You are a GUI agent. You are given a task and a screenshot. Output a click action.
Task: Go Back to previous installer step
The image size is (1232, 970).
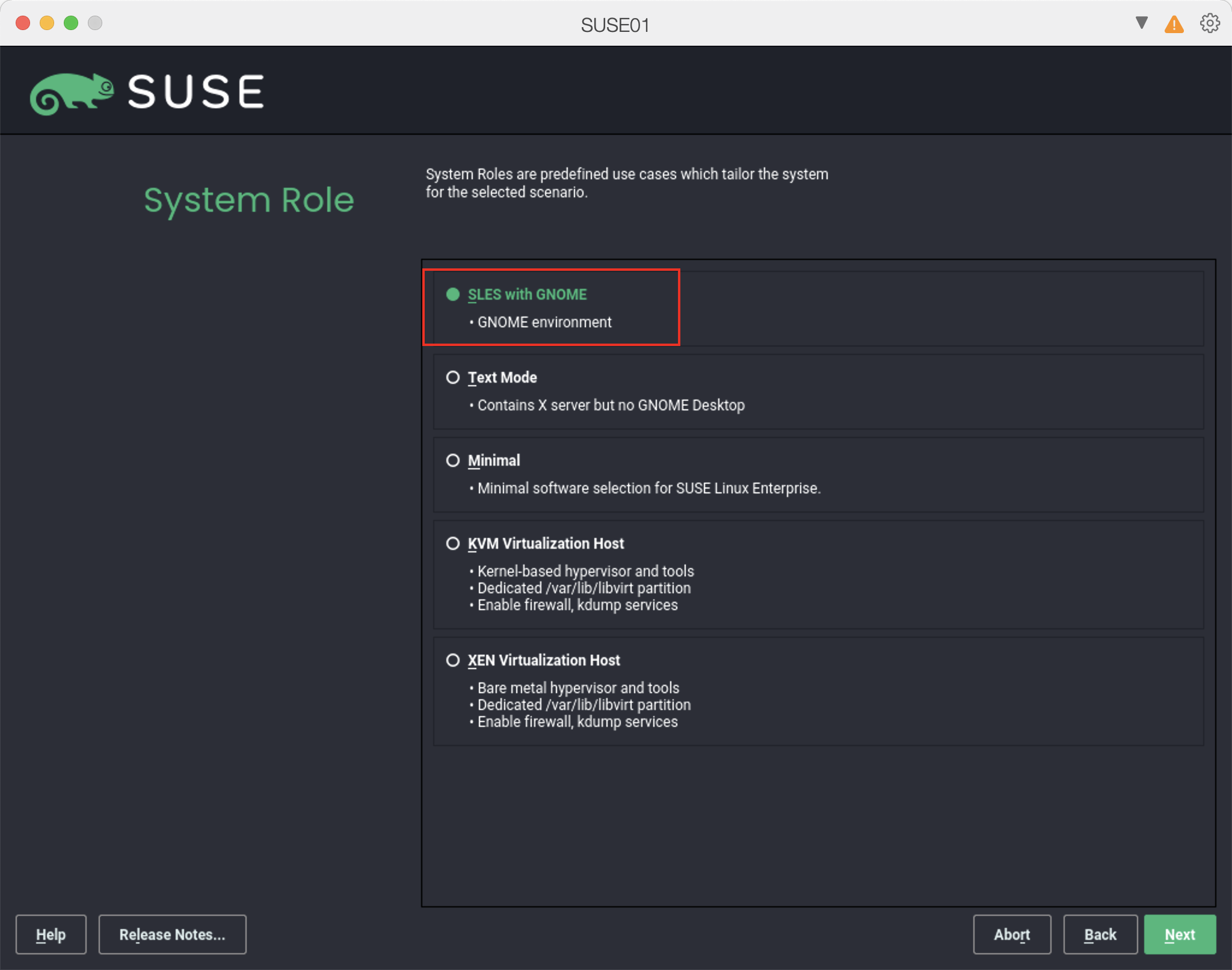pos(1100,934)
